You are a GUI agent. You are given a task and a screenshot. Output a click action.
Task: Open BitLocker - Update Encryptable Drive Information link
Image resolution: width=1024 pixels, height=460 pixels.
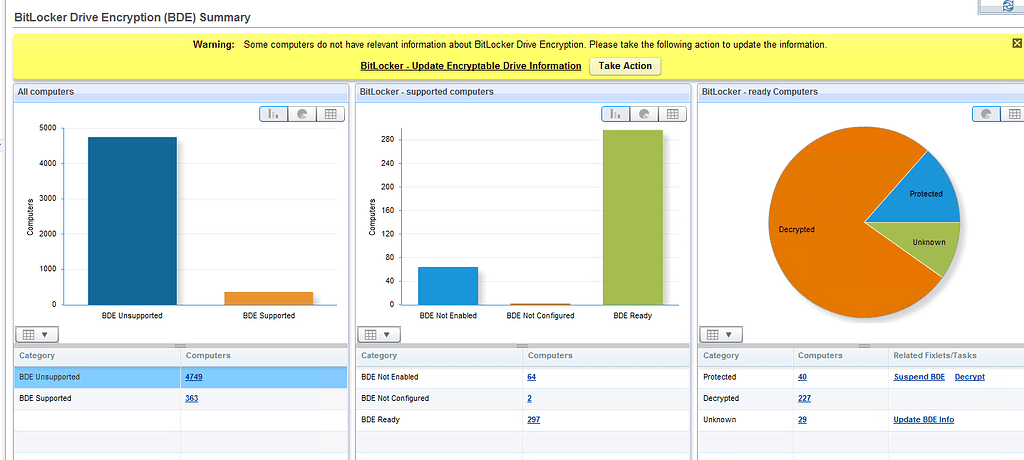coord(471,66)
